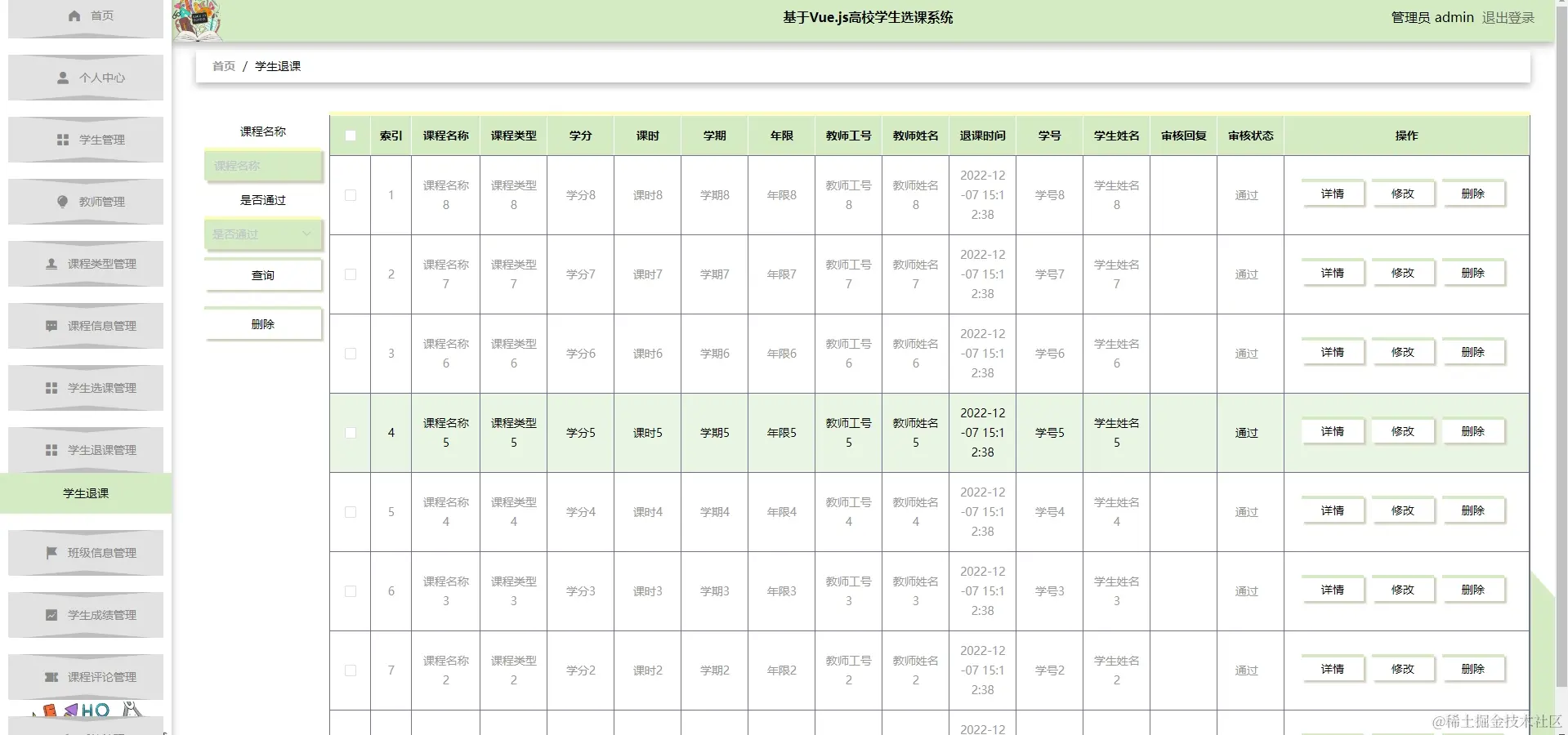Collapse the 学生退课管理 sidebar menu
1568x735 pixels.
[x=86, y=450]
